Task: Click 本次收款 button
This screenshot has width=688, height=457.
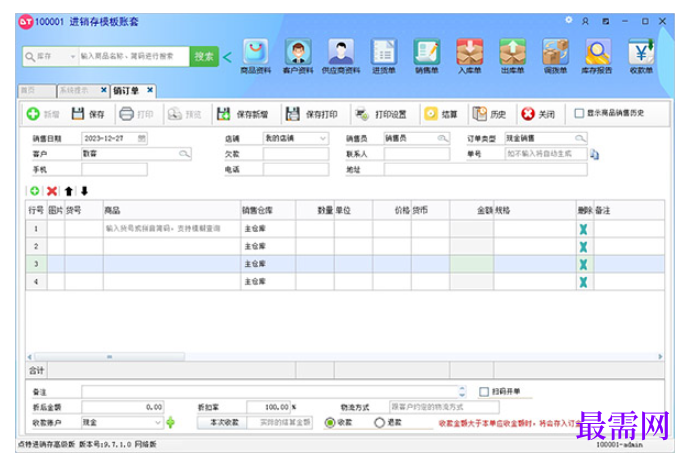Action: pyautogui.click(x=224, y=422)
